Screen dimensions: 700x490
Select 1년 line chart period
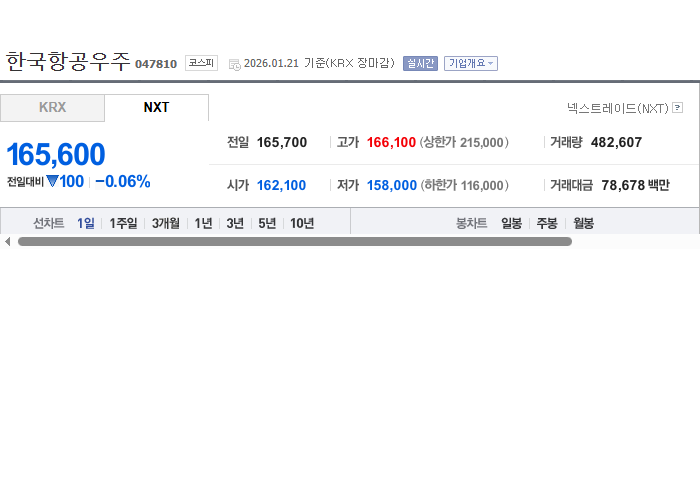203,223
